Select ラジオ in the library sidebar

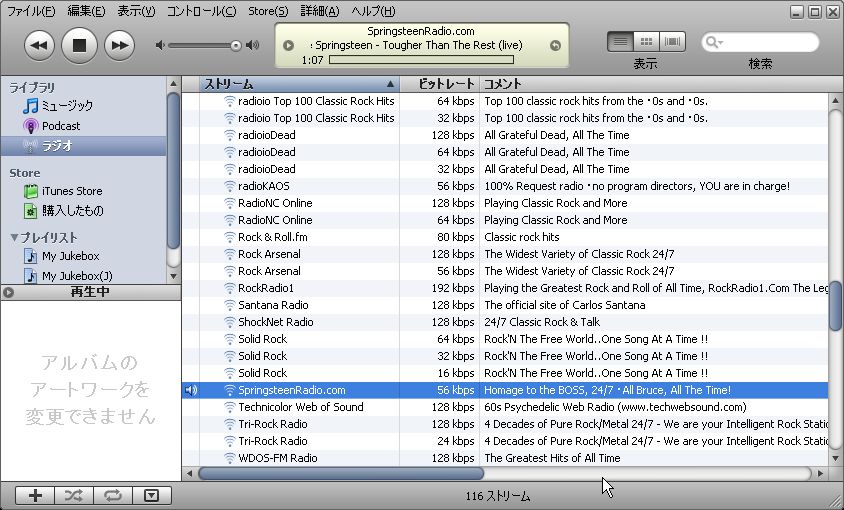83,146
